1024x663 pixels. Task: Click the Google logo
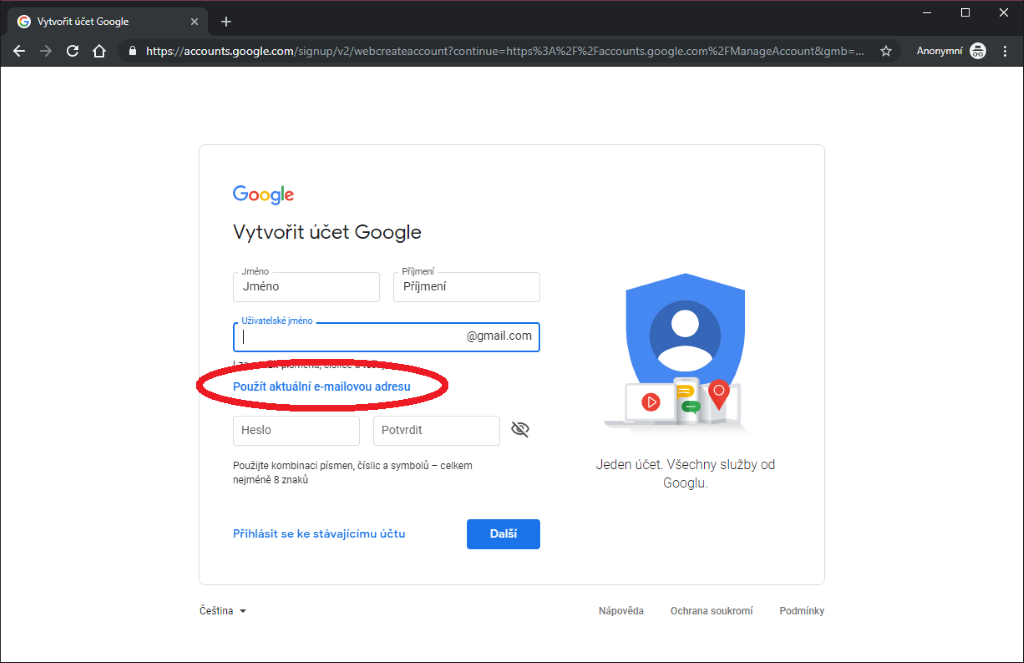[263, 194]
